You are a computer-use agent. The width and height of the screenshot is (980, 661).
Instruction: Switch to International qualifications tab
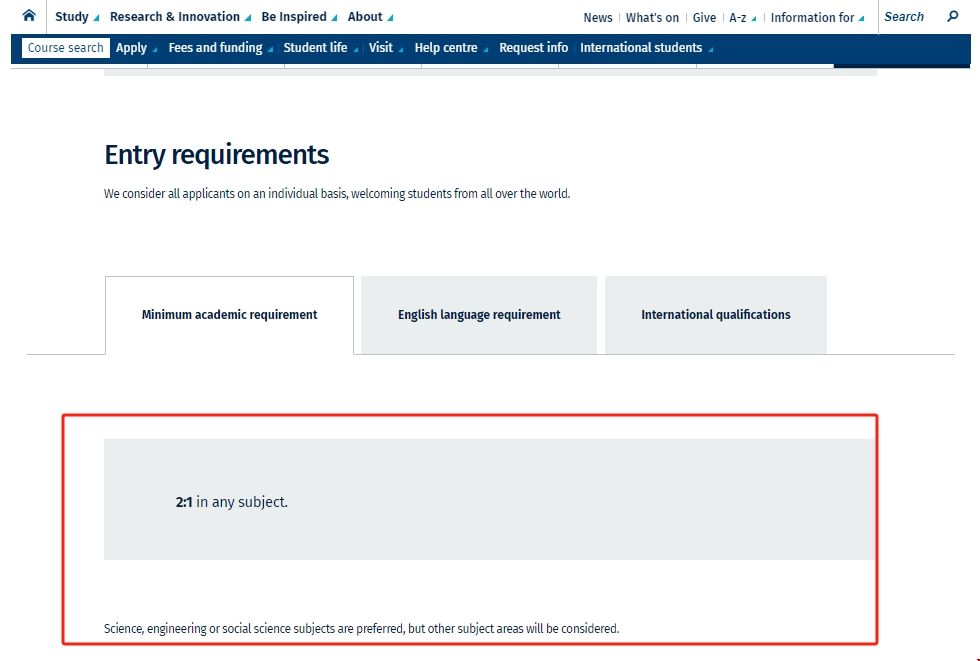pos(716,315)
